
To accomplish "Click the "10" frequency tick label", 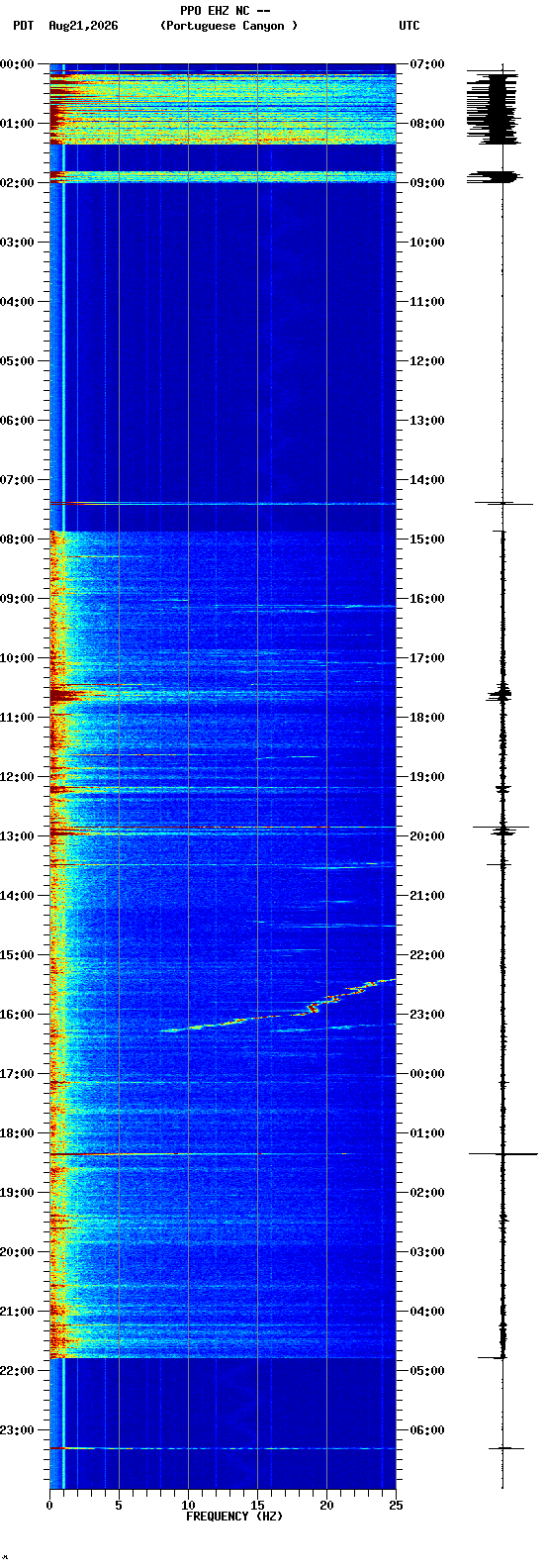I will 188,1506.
